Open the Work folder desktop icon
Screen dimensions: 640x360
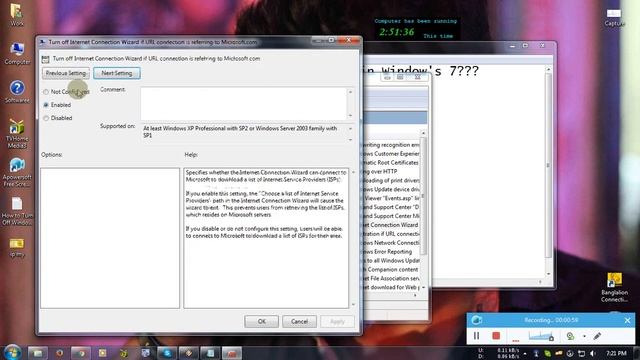tap(17, 15)
